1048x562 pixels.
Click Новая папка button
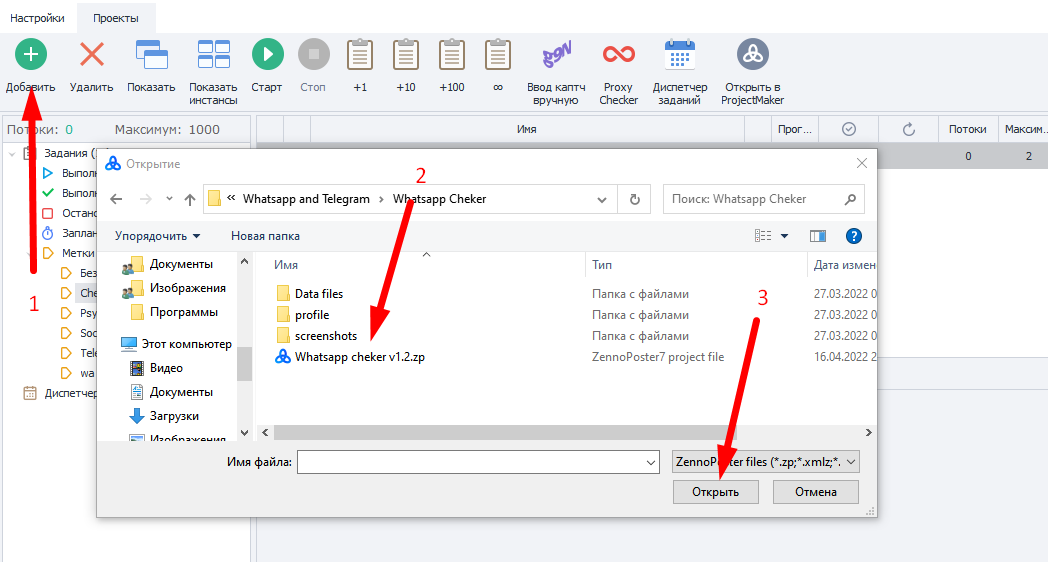[x=265, y=236]
